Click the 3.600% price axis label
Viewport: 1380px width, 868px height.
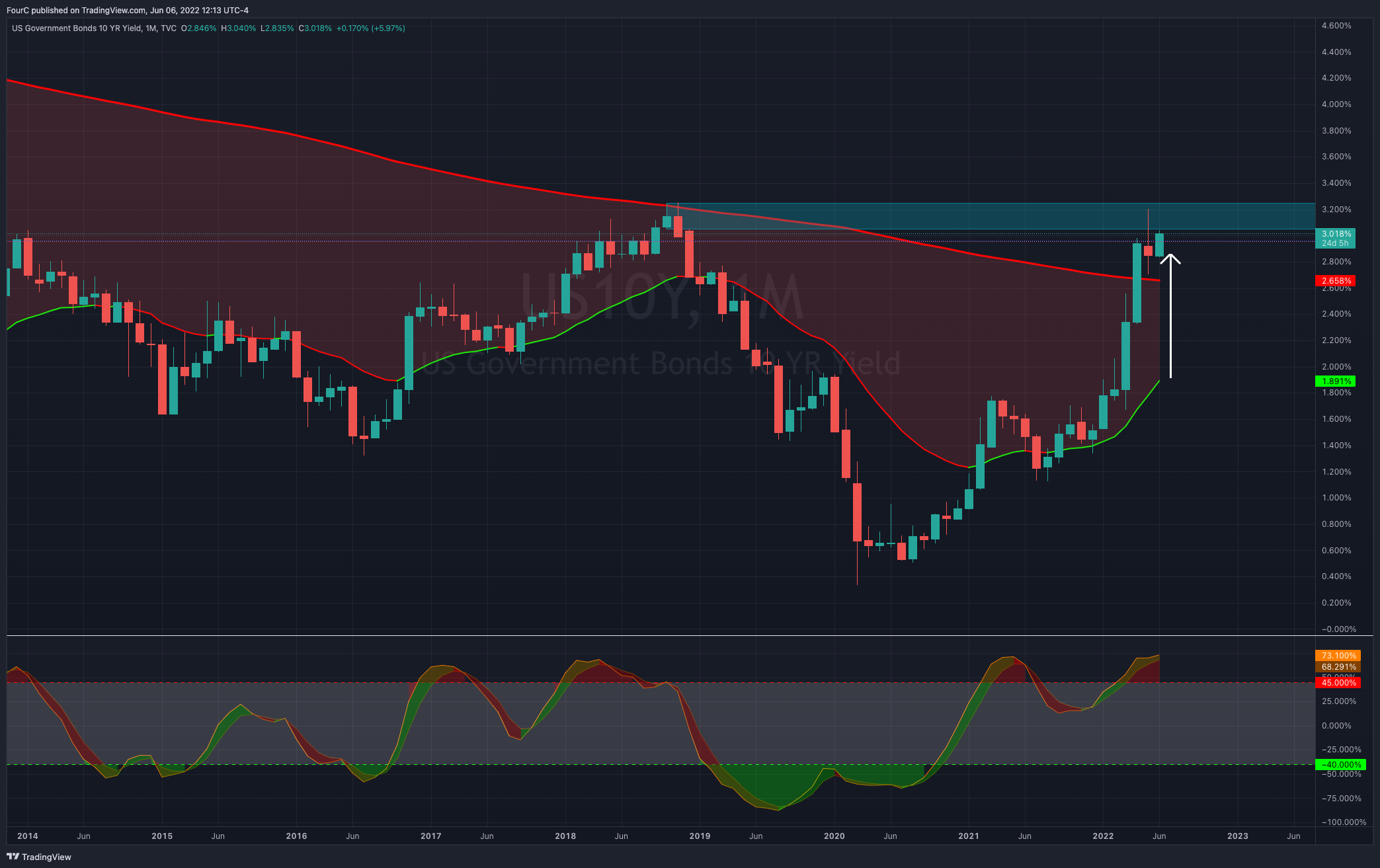pos(1336,157)
